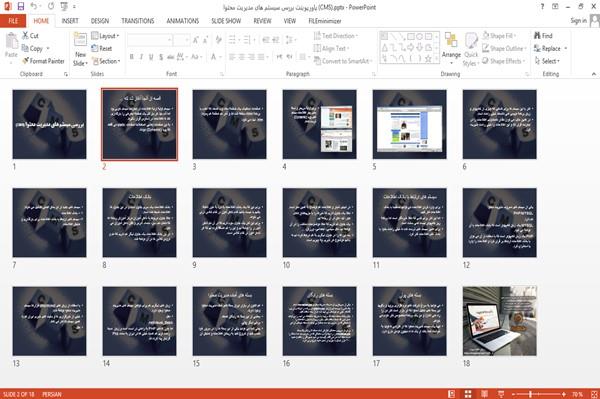Expand Text Direction dropdown
600x399 pixels.
tap(336, 36)
